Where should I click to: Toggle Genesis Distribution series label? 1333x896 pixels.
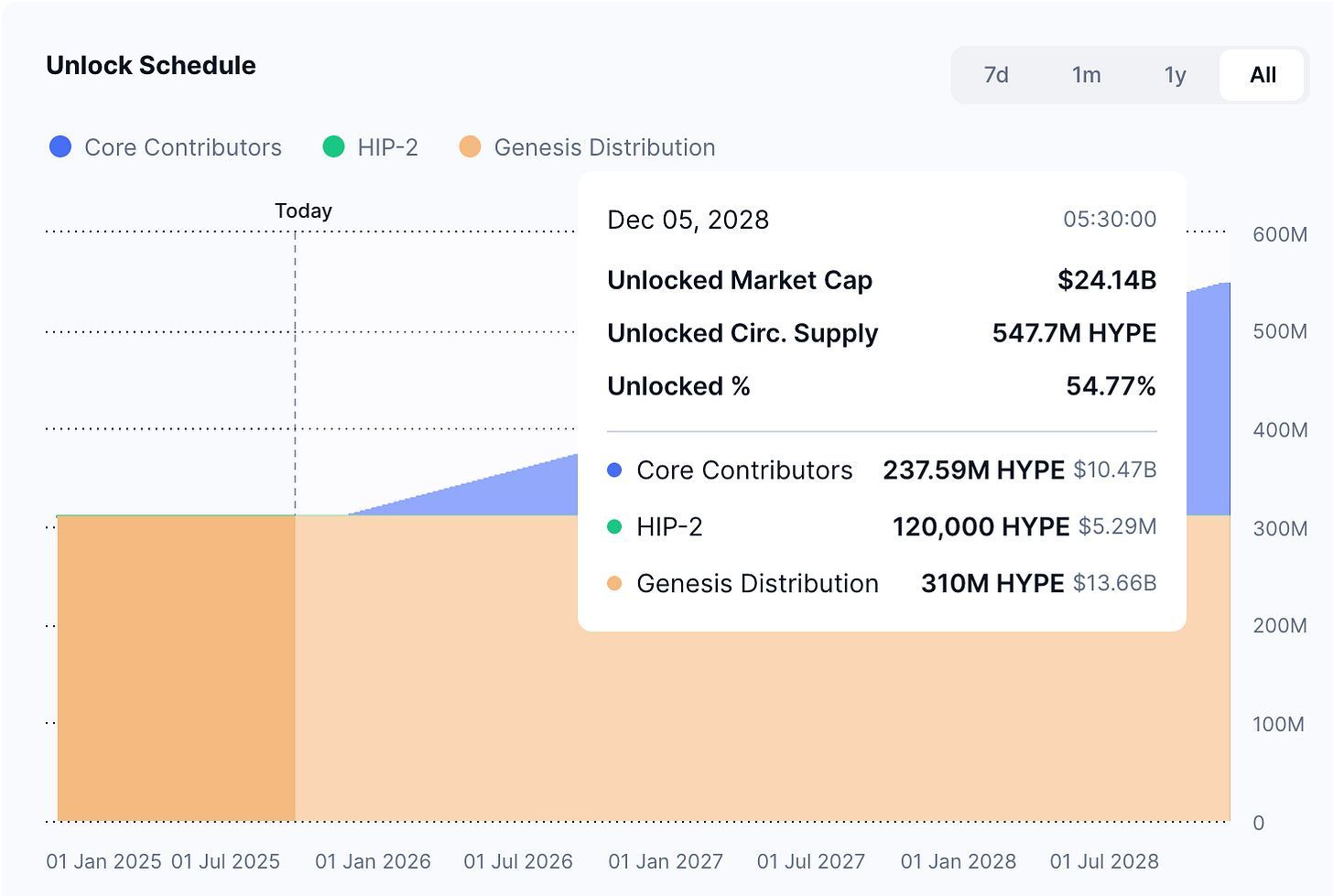click(x=604, y=147)
